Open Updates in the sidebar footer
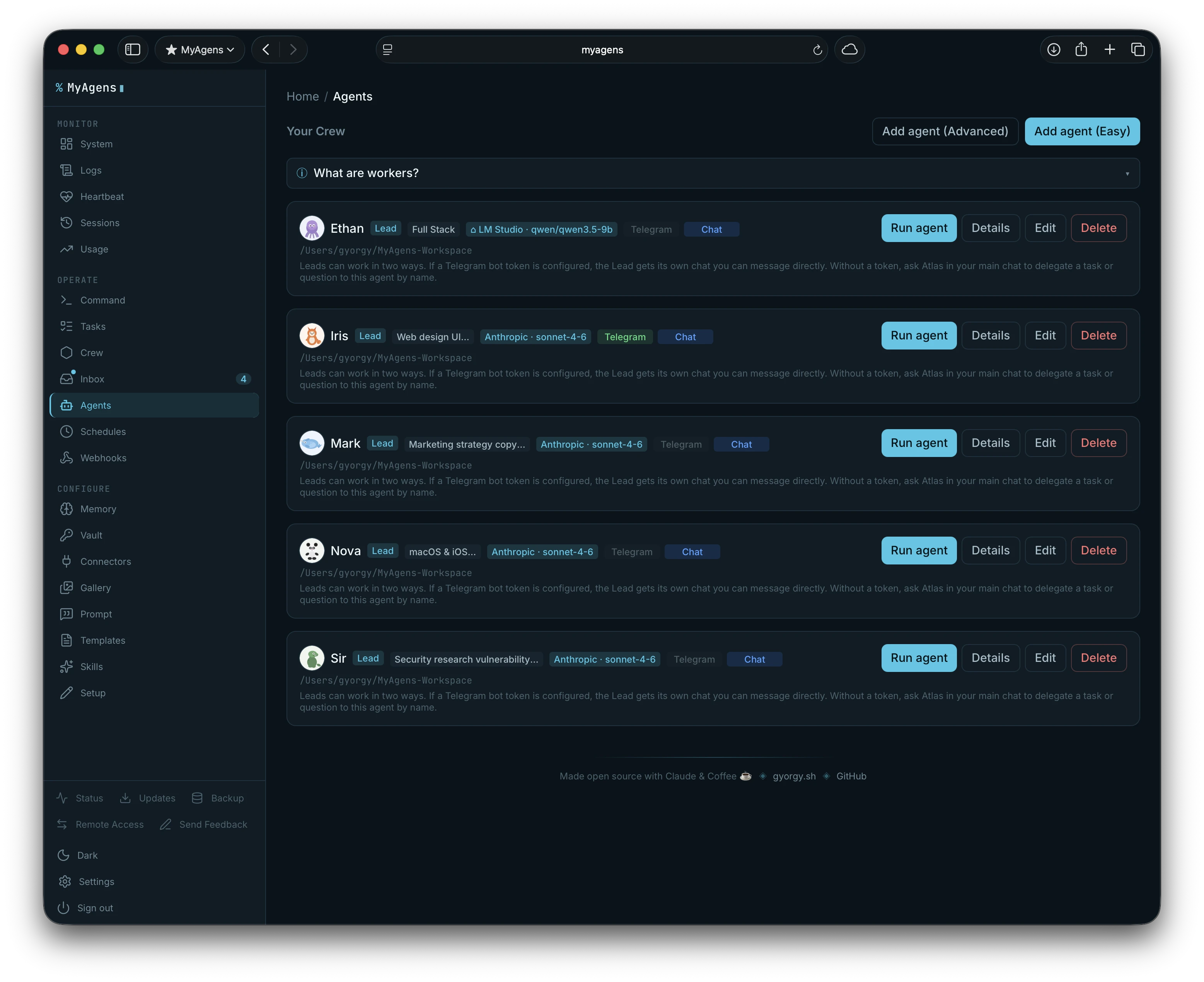The height and width of the screenshot is (982, 1204). point(148,798)
